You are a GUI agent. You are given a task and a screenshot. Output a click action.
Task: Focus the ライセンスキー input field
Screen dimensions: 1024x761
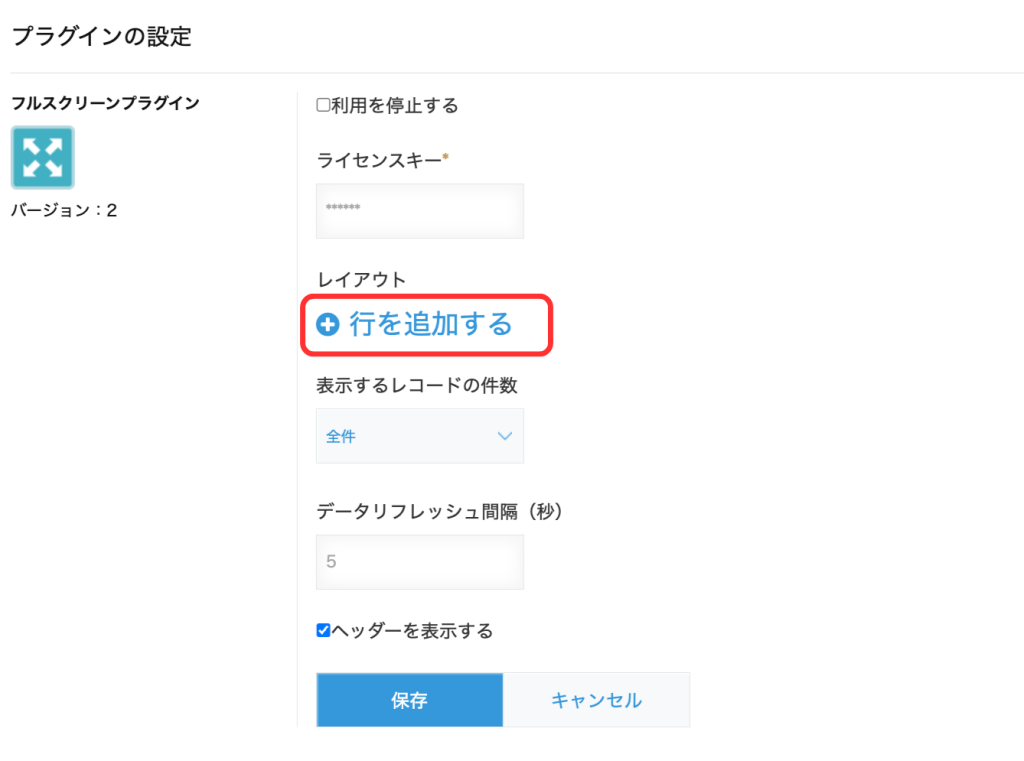coord(419,210)
